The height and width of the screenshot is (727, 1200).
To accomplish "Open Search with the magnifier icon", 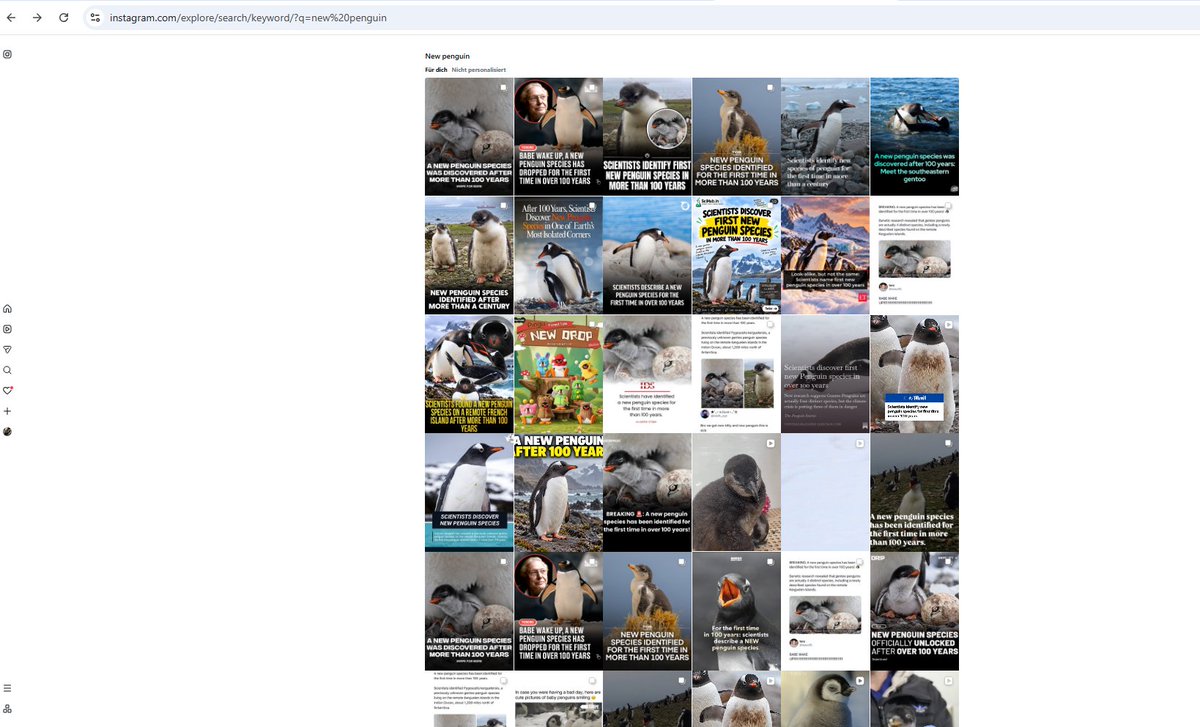I will (7, 370).
